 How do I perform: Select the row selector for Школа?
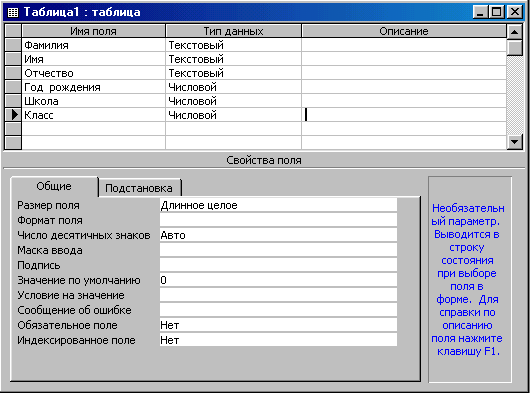click(13, 101)
